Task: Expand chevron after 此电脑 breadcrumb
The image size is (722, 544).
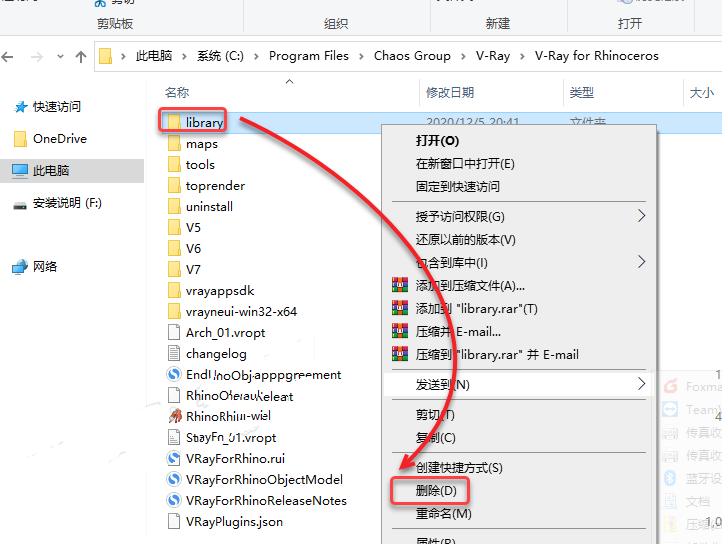Action: coord(184,56)
